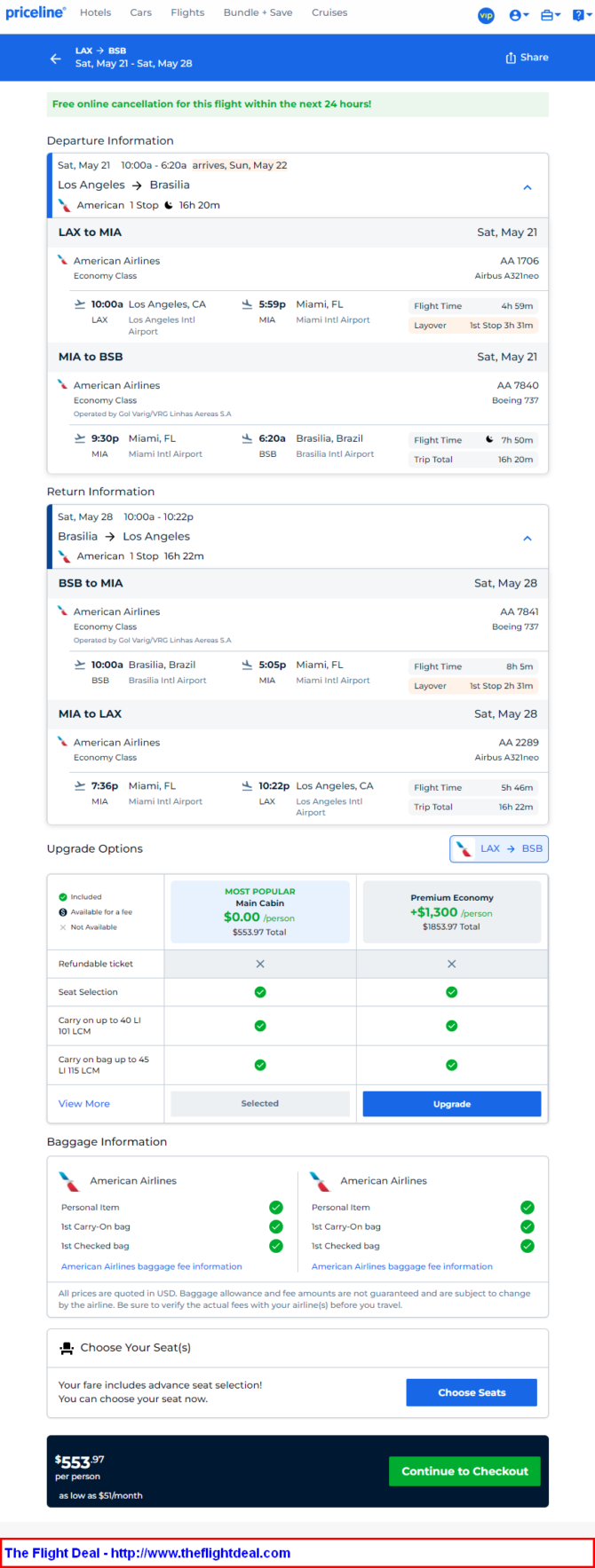Open the Bundle + Save tab

[x=258, y=12]
